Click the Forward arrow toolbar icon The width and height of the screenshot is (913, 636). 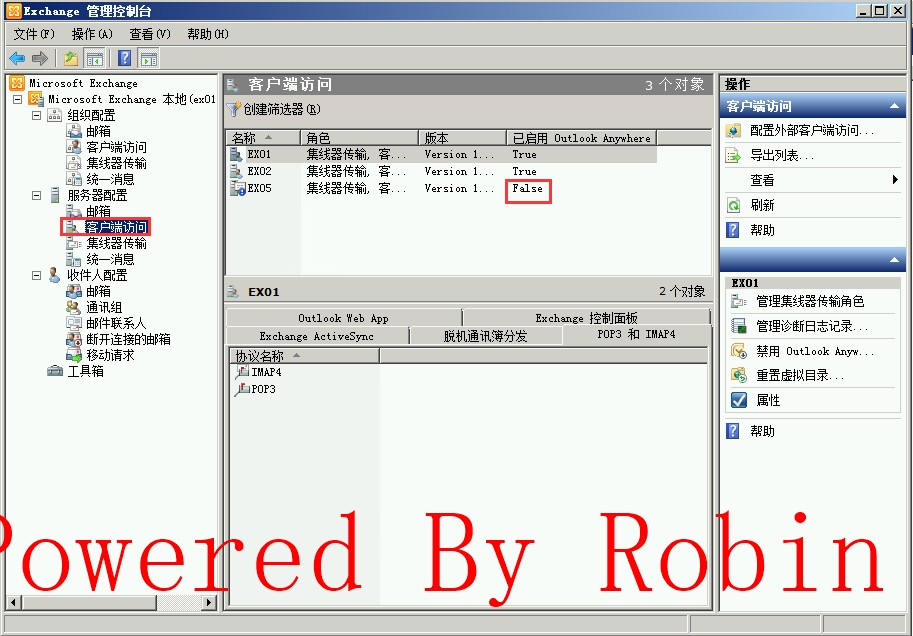tap(40, 58)
